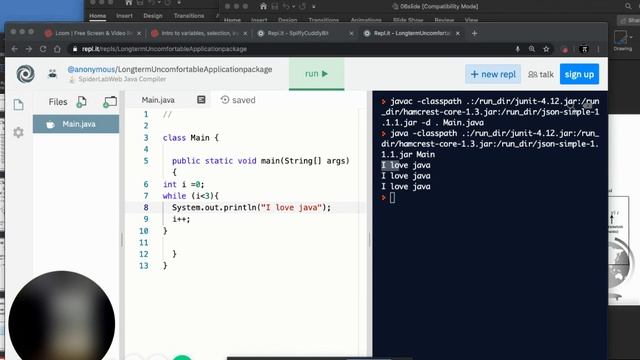Go back in browser
640x360 pixels.
pyautogui.click(x=15, y=49)
